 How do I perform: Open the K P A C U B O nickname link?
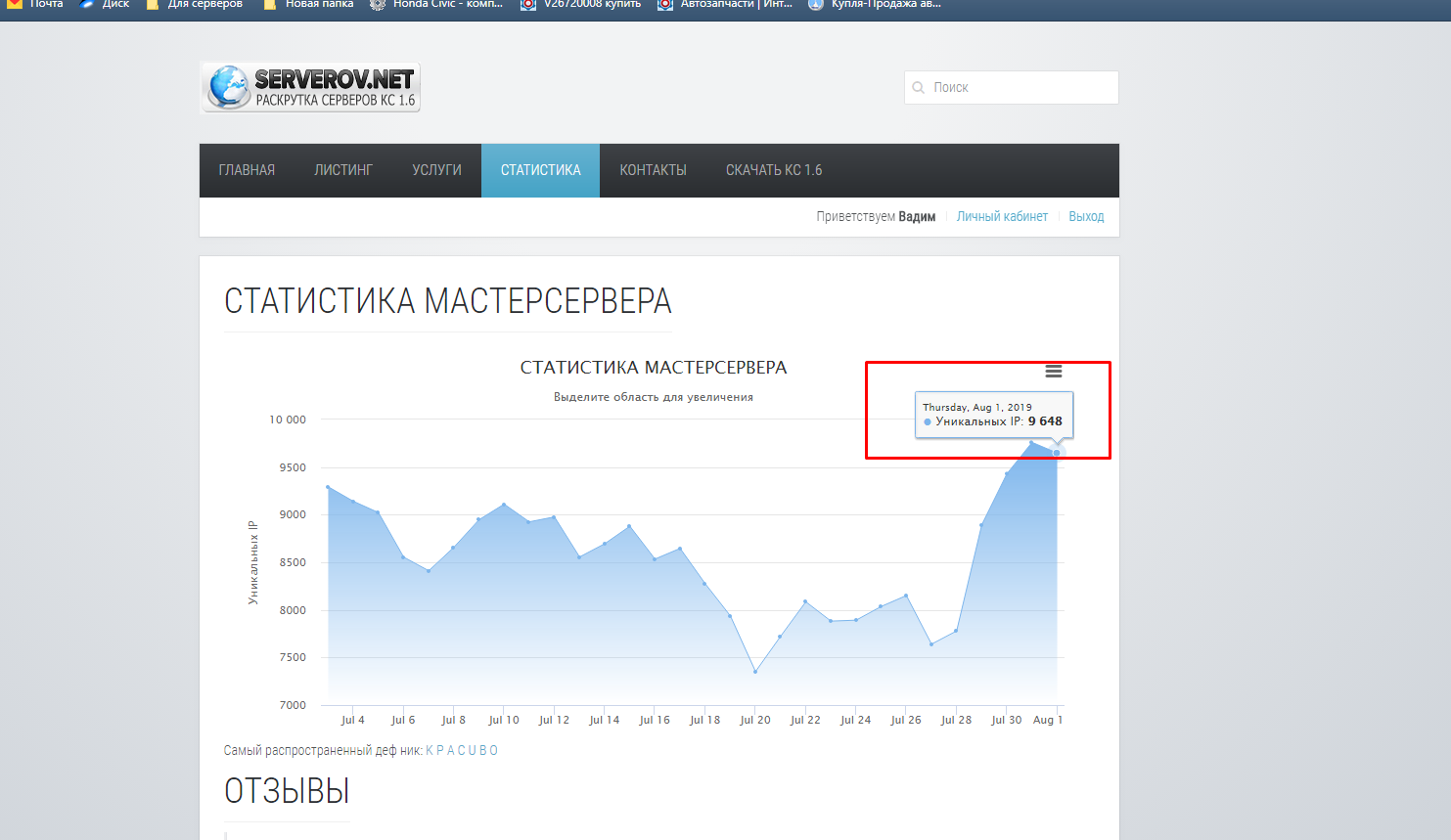tap(462, 751)
